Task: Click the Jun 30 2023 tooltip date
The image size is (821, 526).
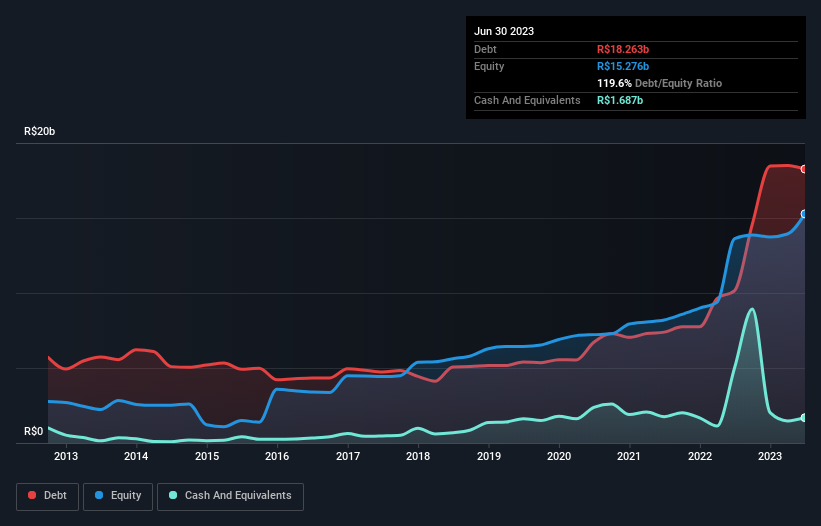Action: 504,31
